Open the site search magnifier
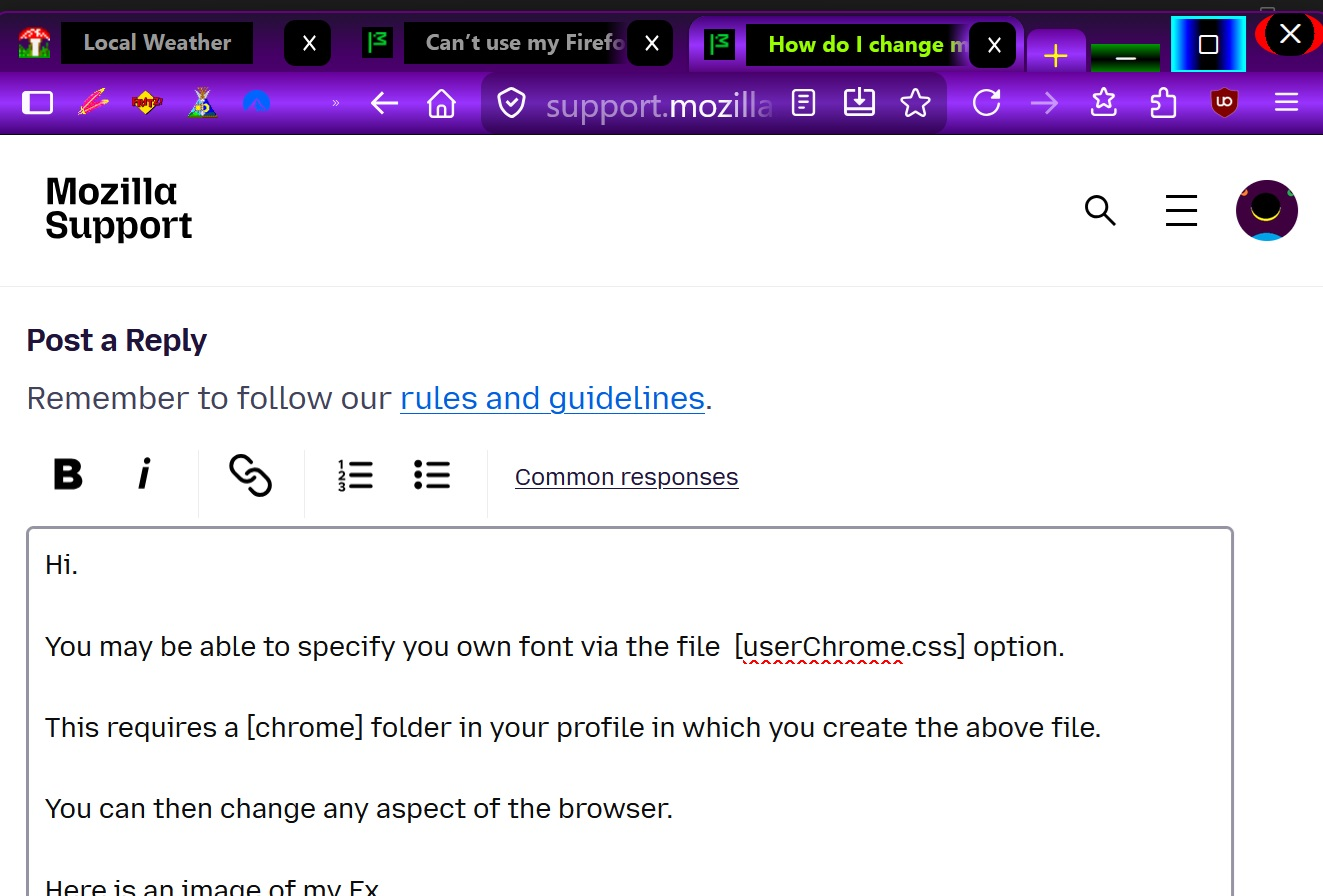This screenshot has height=896, width=1323. (1100, 210)
